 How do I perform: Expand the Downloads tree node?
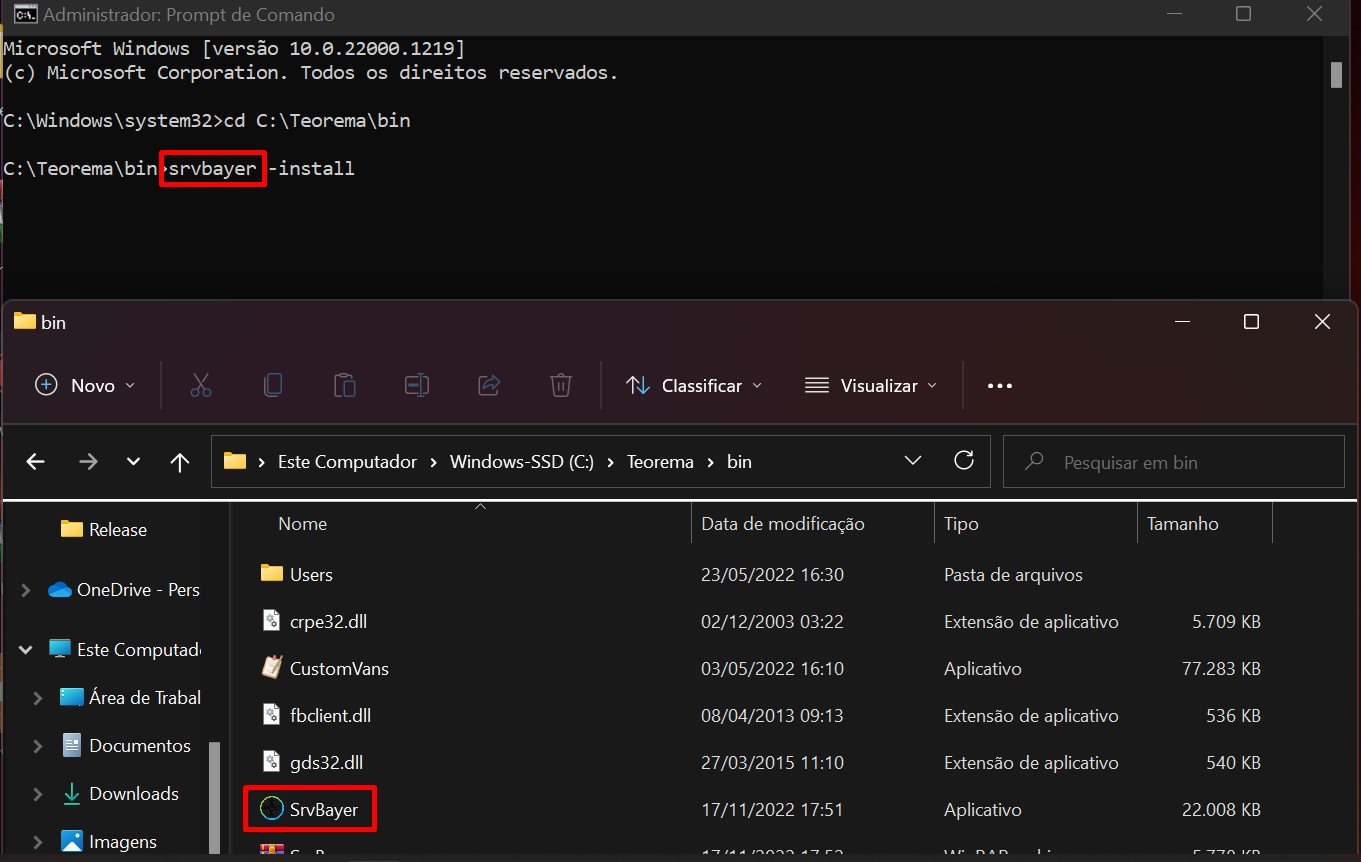(x=38, y=794)
